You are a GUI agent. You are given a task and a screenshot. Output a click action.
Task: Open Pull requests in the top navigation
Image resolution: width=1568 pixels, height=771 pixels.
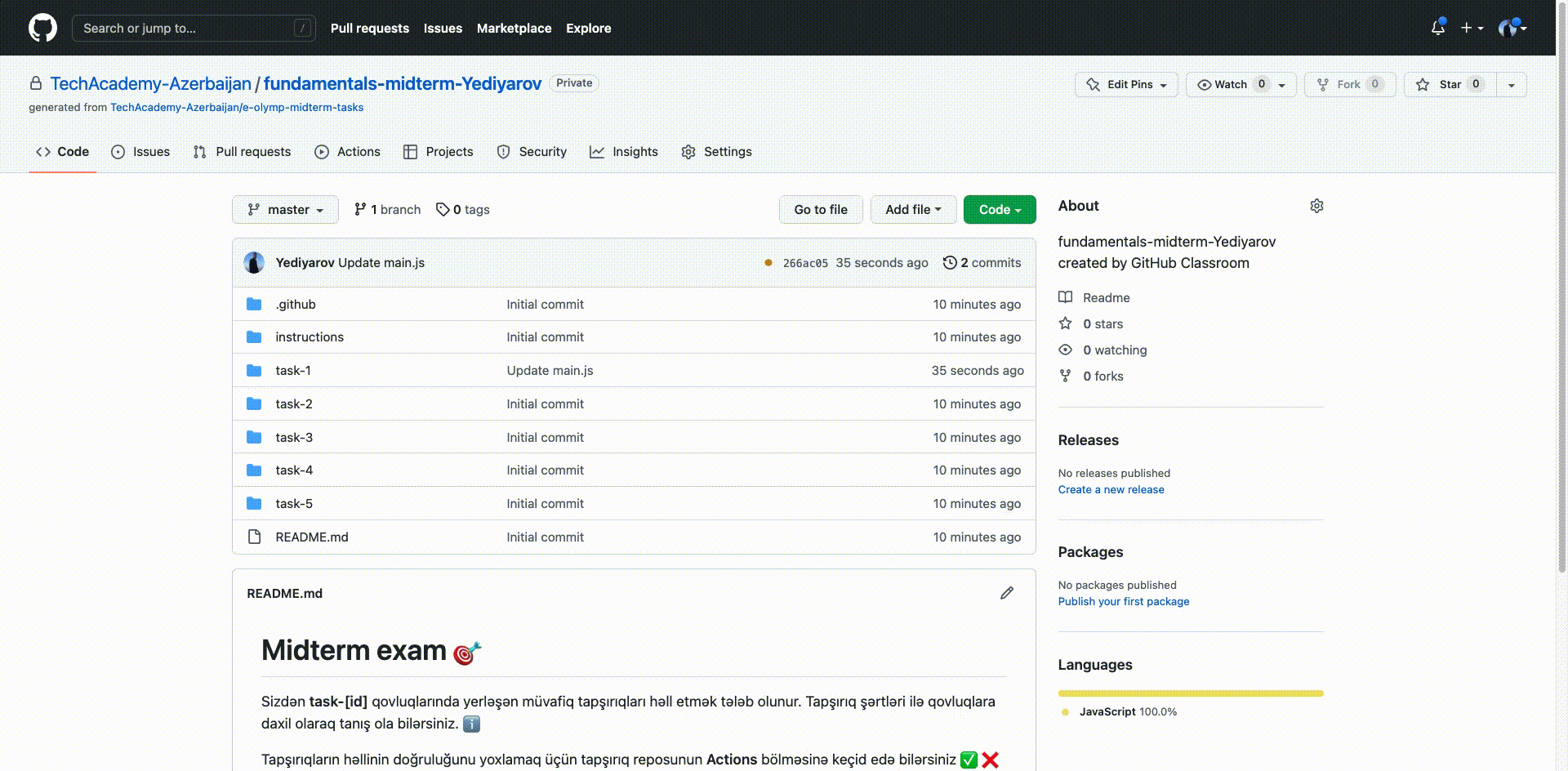[x=369, y=28]
